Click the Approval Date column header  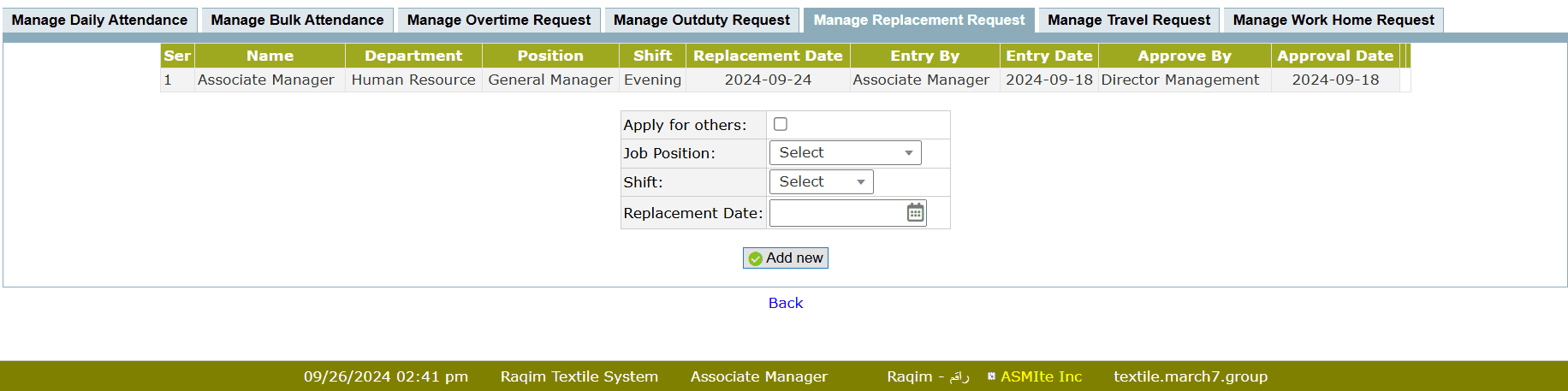[1334, 56]
